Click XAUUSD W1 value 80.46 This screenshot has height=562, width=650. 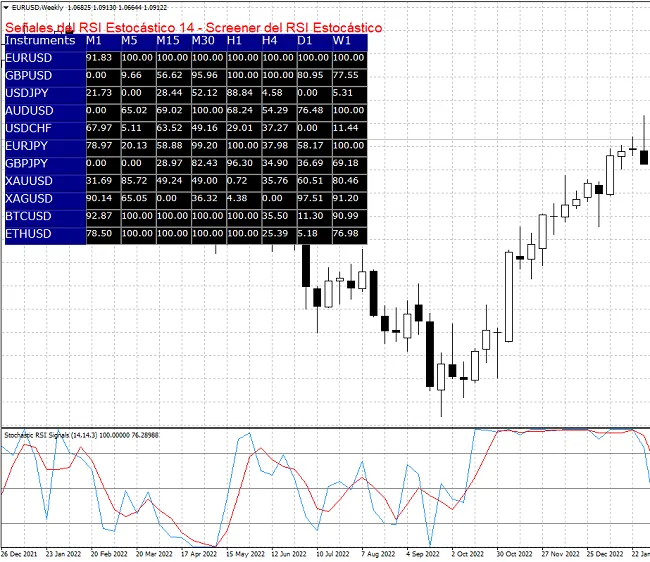[x=346, y=181]
